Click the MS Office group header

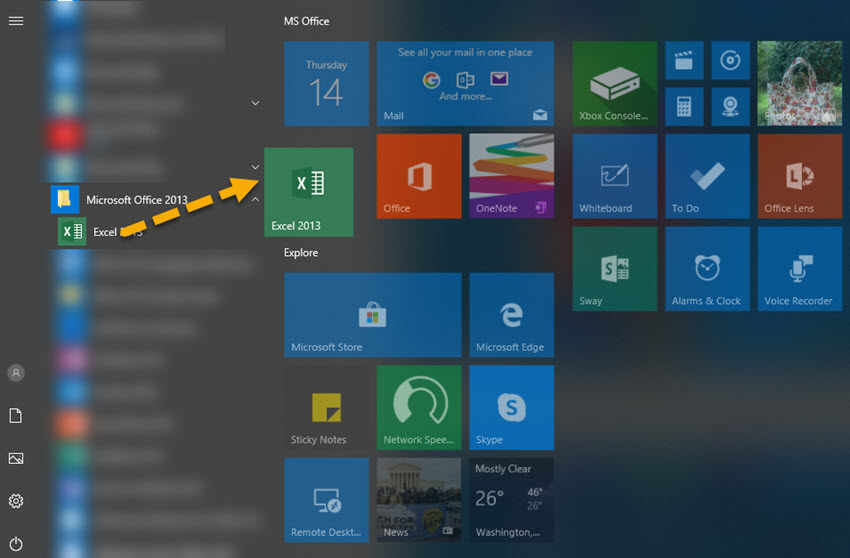306,21
